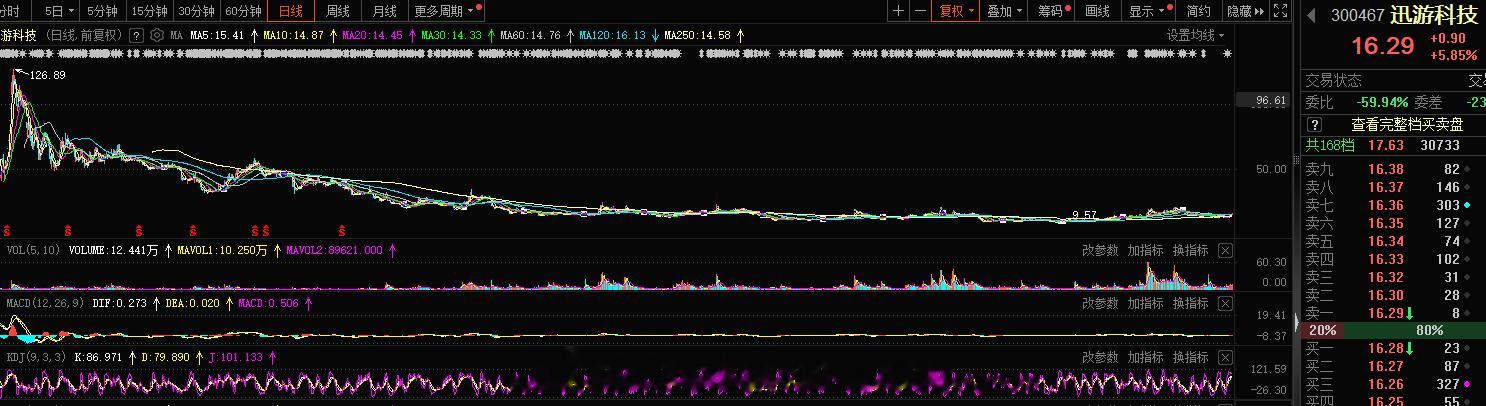
Task: Toggle the 筹码 chip distribution view
Action: point(1053,11)
